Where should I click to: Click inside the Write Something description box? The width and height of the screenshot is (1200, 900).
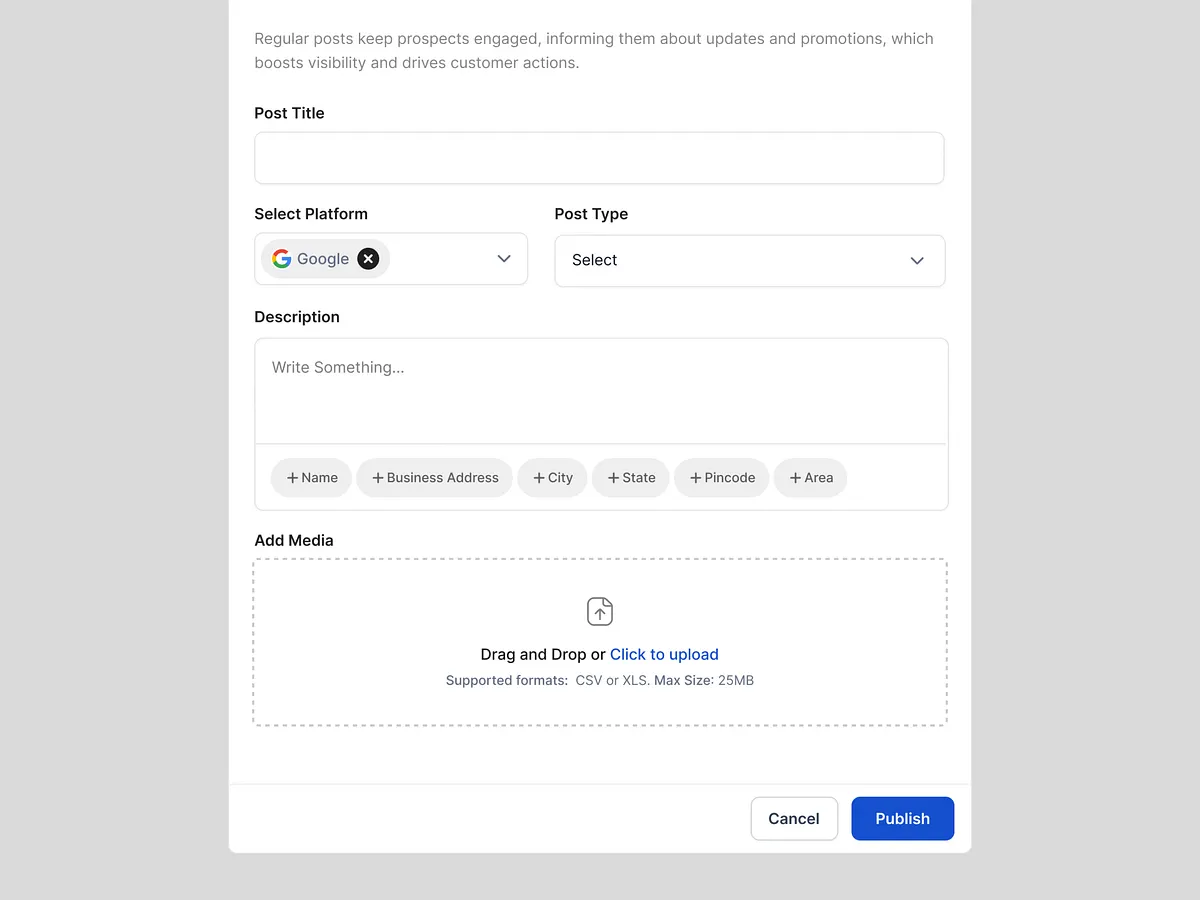click(600, 390)
